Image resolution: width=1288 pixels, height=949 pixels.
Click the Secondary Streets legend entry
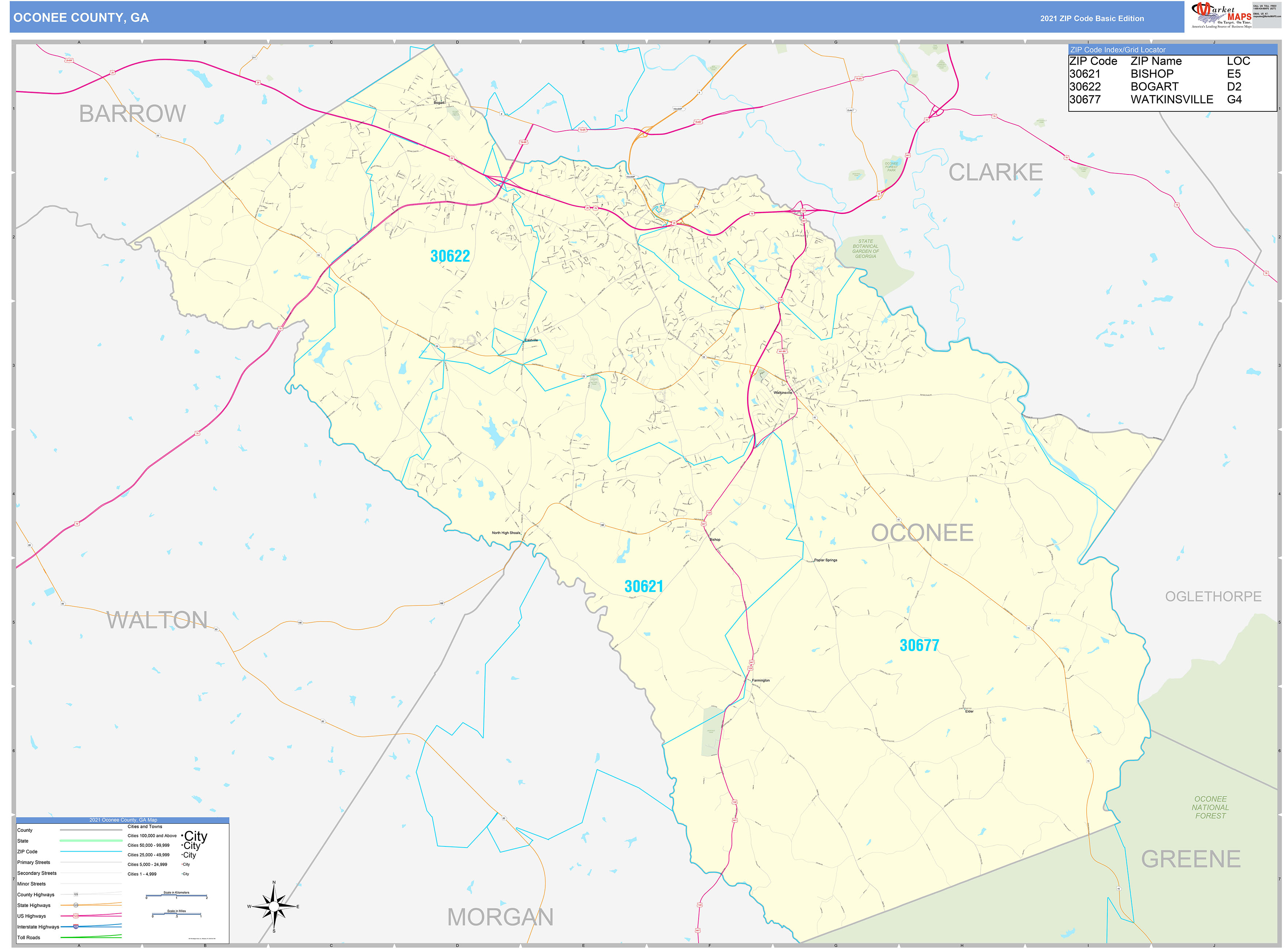(x=37, y=873)
